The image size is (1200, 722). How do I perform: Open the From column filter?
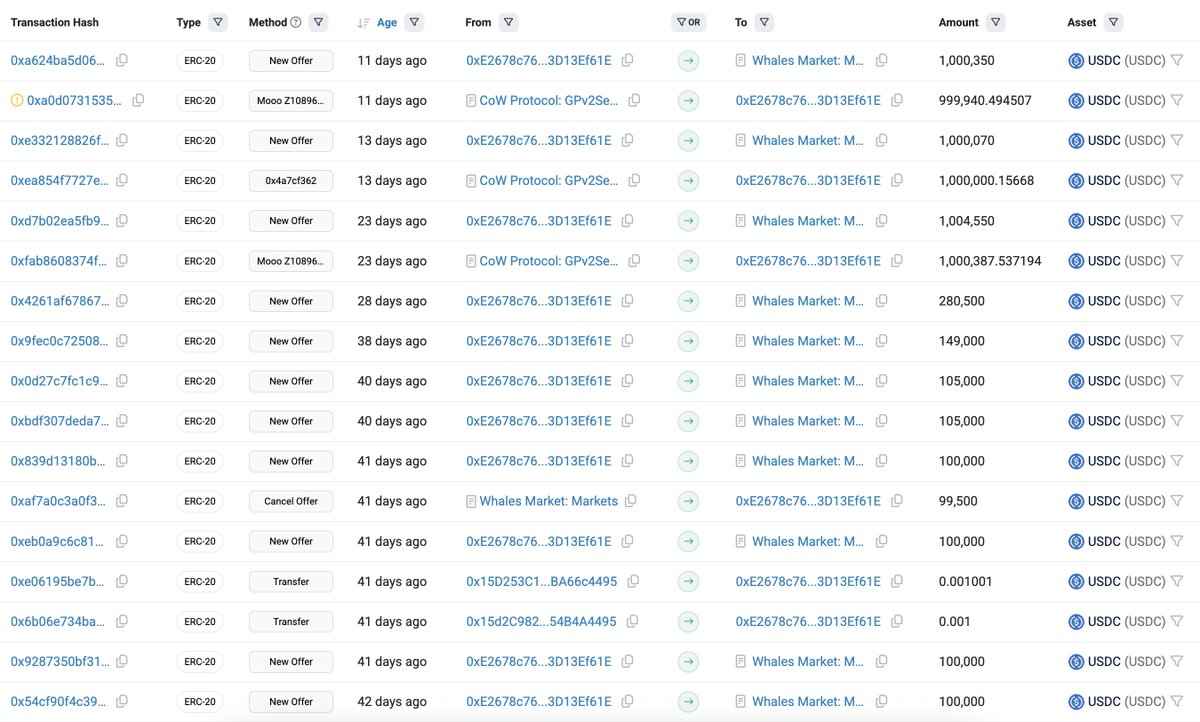(x=507, y=22)
